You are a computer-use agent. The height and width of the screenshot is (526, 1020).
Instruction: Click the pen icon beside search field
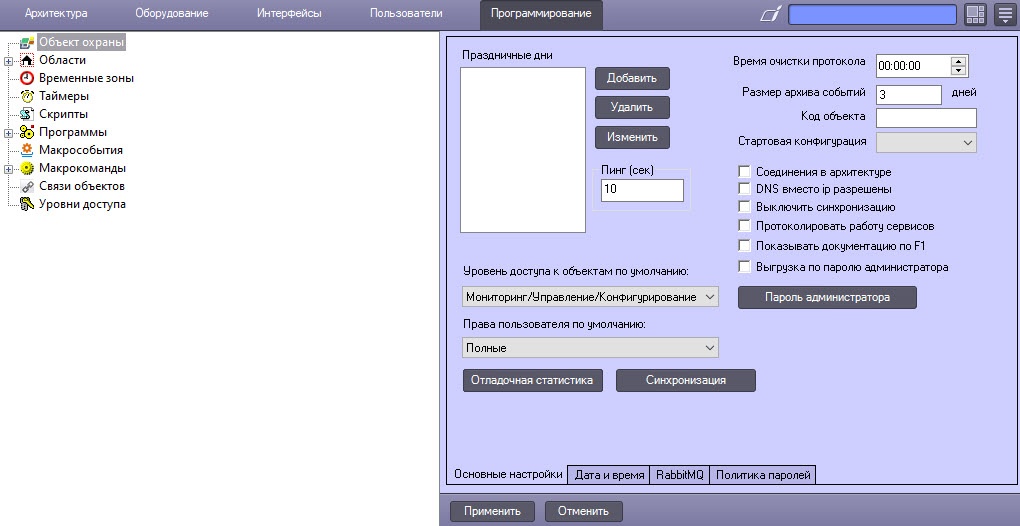pyautogui.click(x=770, y=14)
